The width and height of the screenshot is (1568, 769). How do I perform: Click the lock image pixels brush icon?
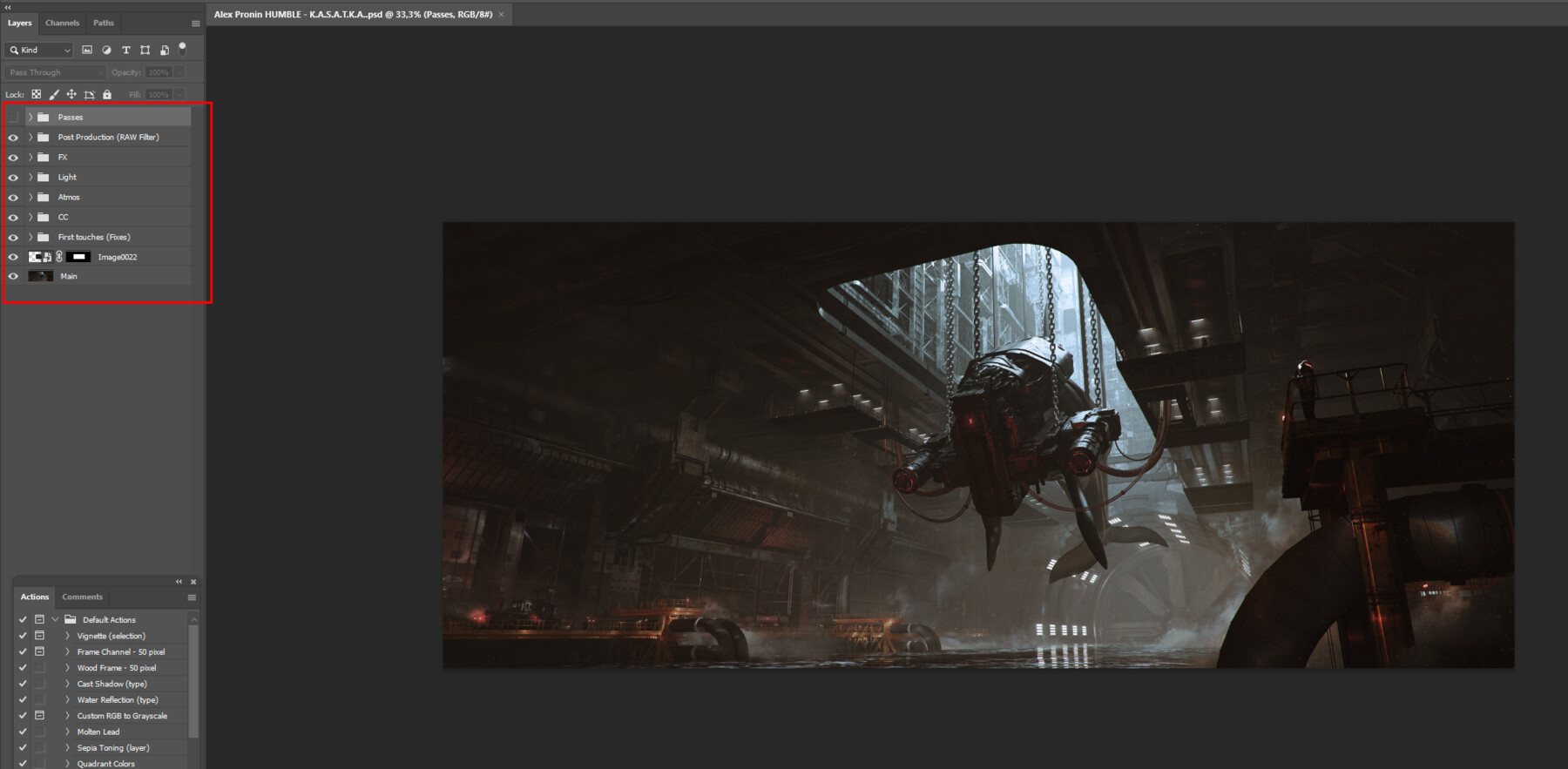54,94
